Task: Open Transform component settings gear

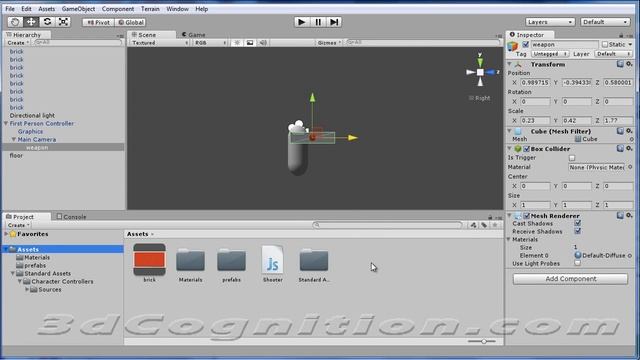Action: pyautogui.click(x=629, y=64)
